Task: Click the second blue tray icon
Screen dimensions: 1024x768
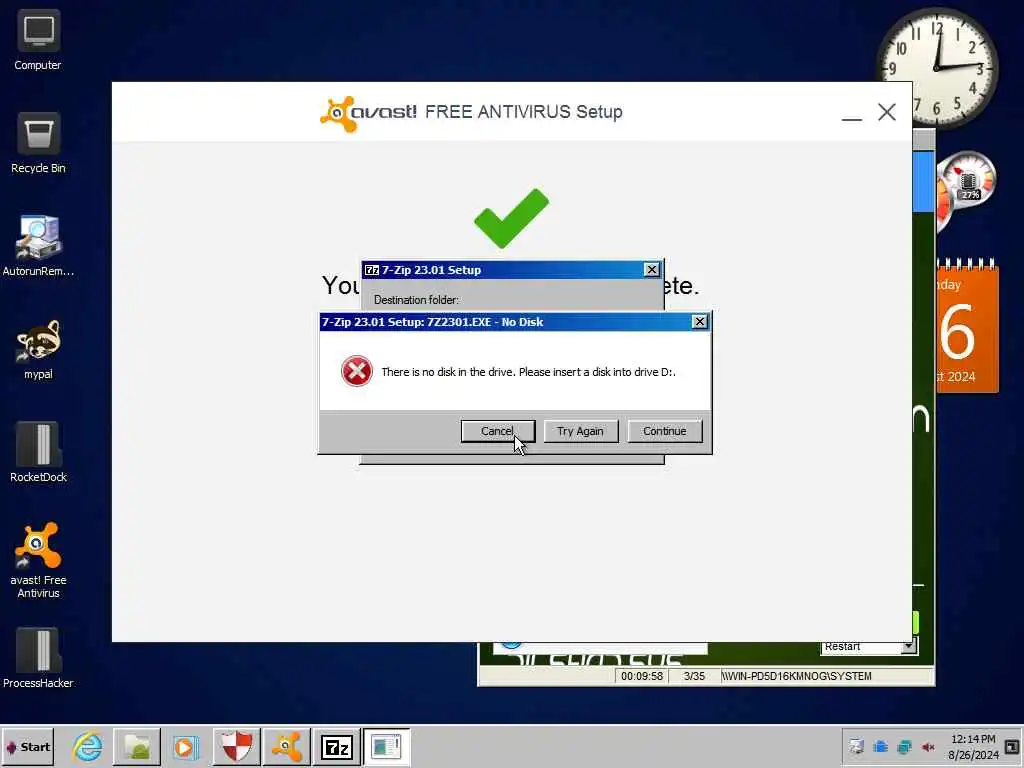Action: click(x=880, y=747)
